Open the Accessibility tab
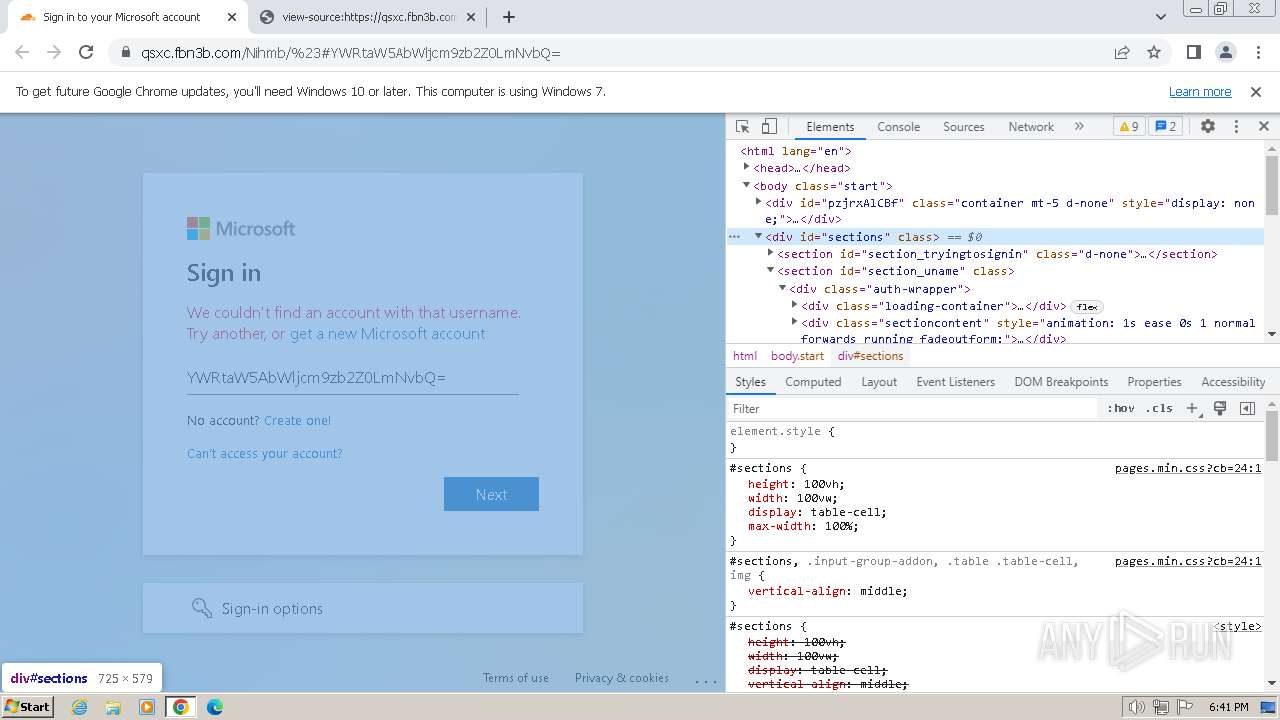 1233,382
